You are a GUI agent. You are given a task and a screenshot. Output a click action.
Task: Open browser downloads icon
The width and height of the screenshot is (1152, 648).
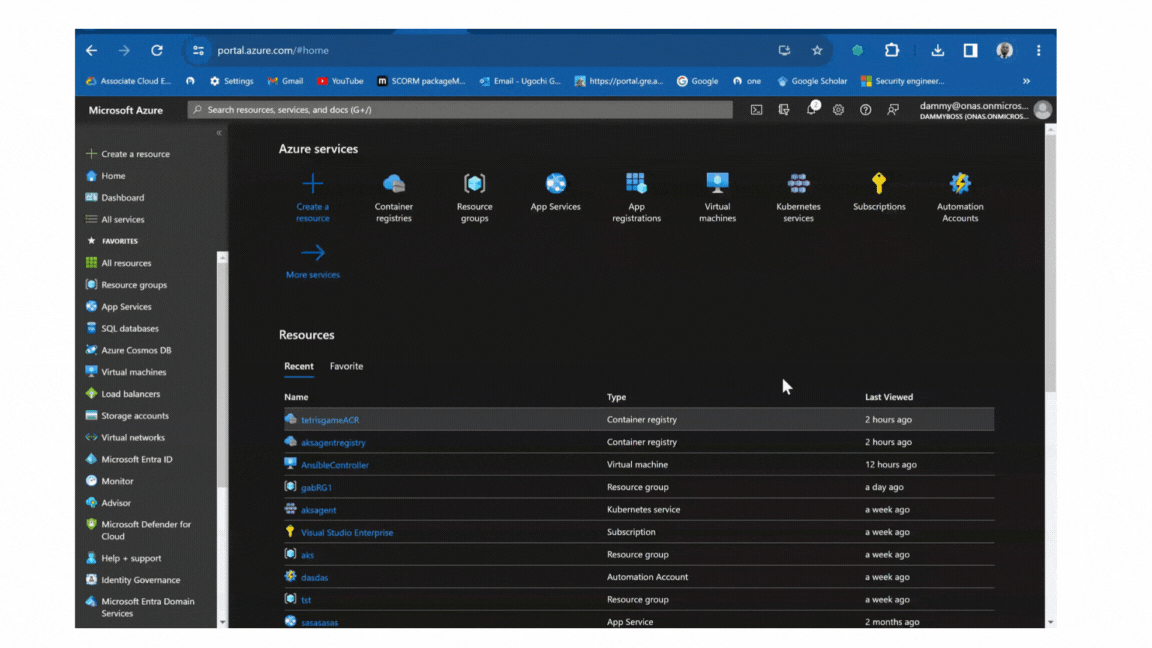[937, 50]
